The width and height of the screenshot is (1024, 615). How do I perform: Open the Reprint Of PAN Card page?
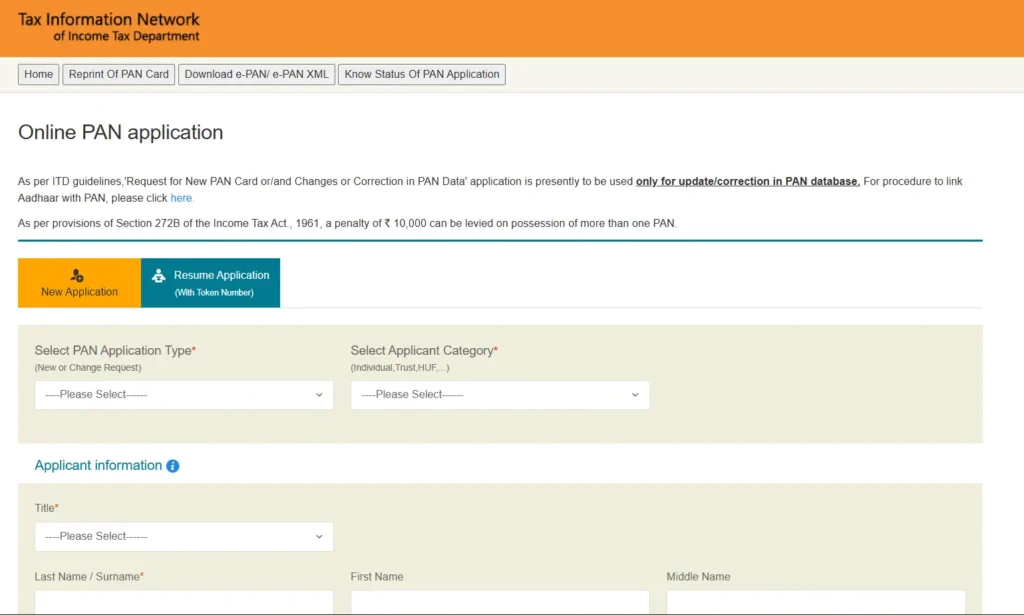119,74
